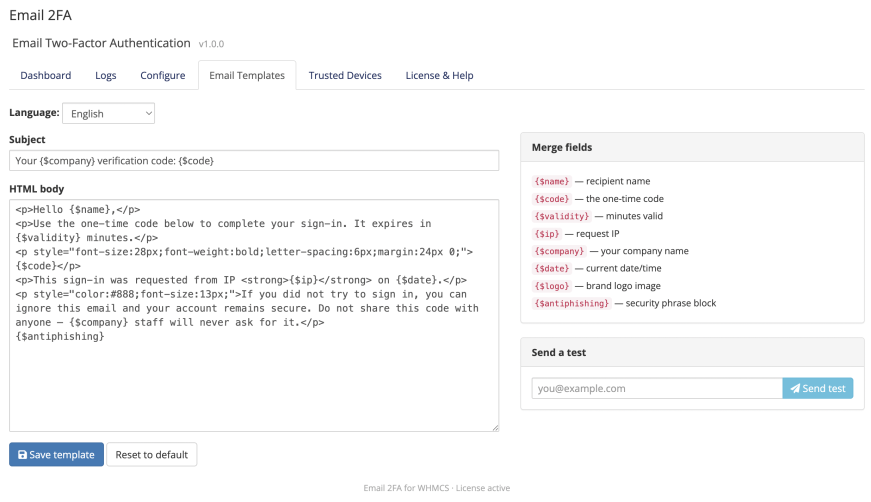Open the License & Help tab
Image resolution: width=871 pixels, height=502 pixels.
(x=439, y=76)
